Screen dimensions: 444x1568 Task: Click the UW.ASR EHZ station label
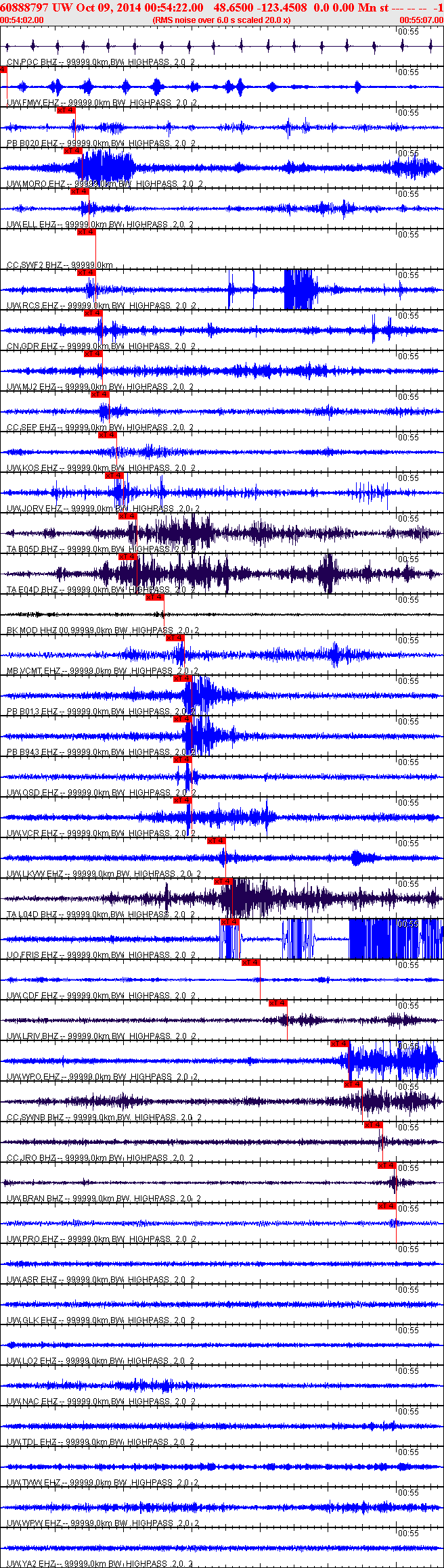[101, 1280]
